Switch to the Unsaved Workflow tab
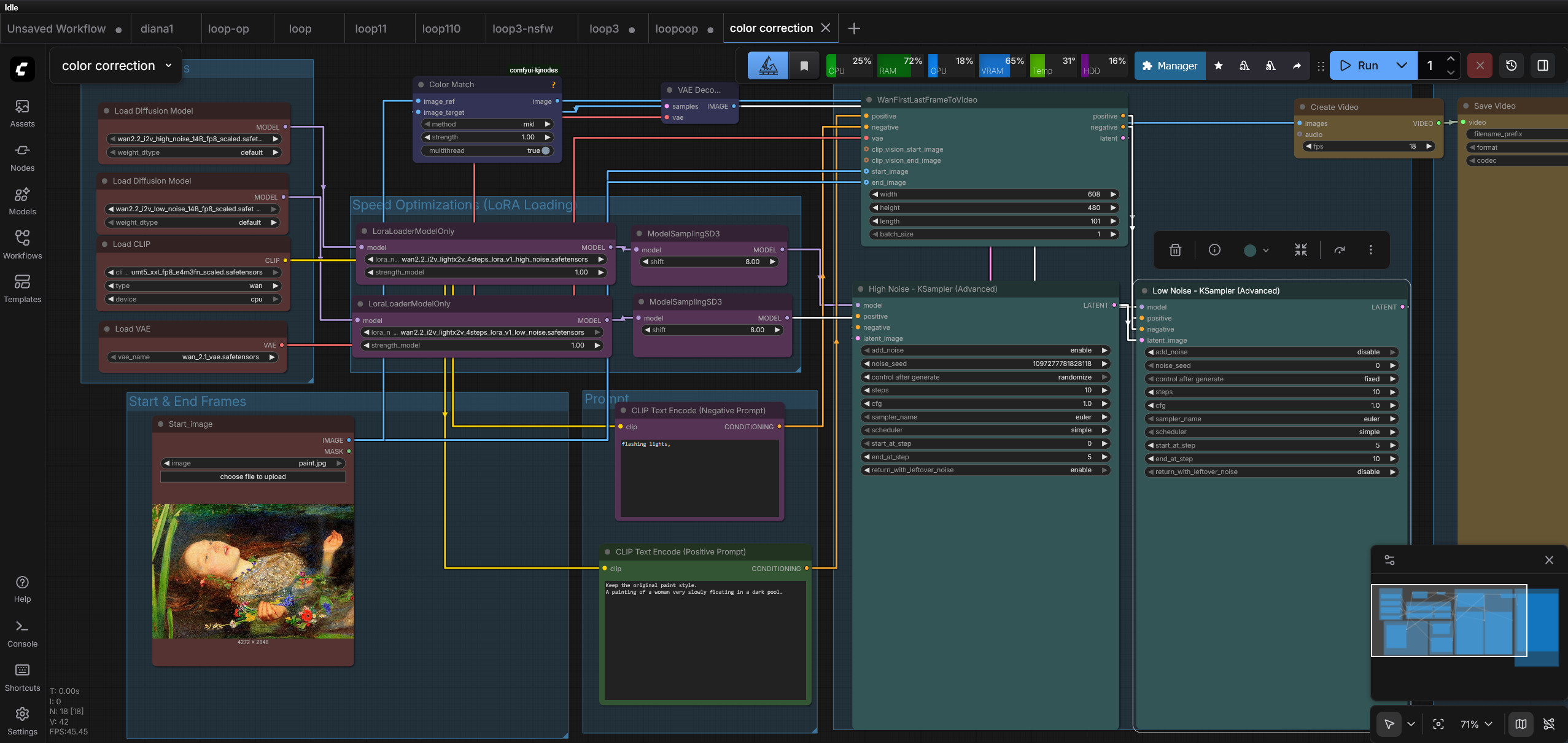 56,29
